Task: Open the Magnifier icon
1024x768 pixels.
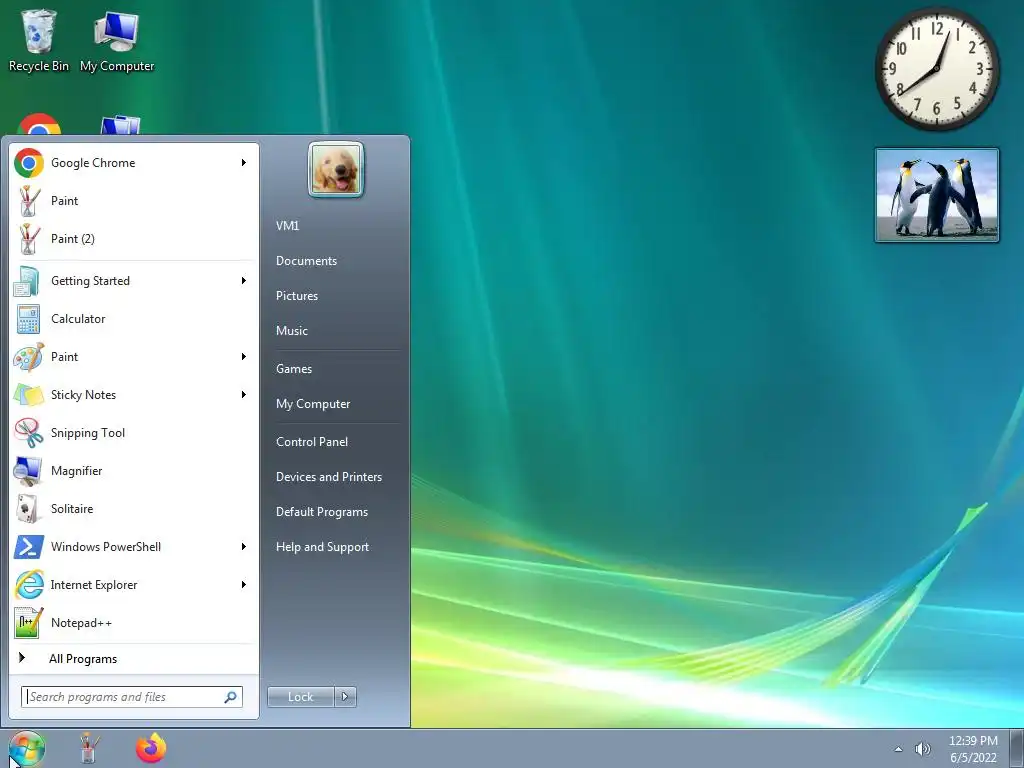Action: [28, 470]
